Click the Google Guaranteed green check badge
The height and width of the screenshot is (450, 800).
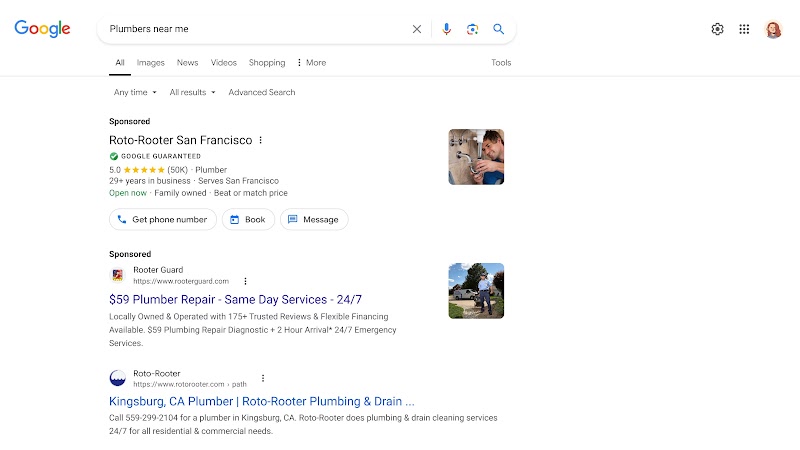[114, 156]
